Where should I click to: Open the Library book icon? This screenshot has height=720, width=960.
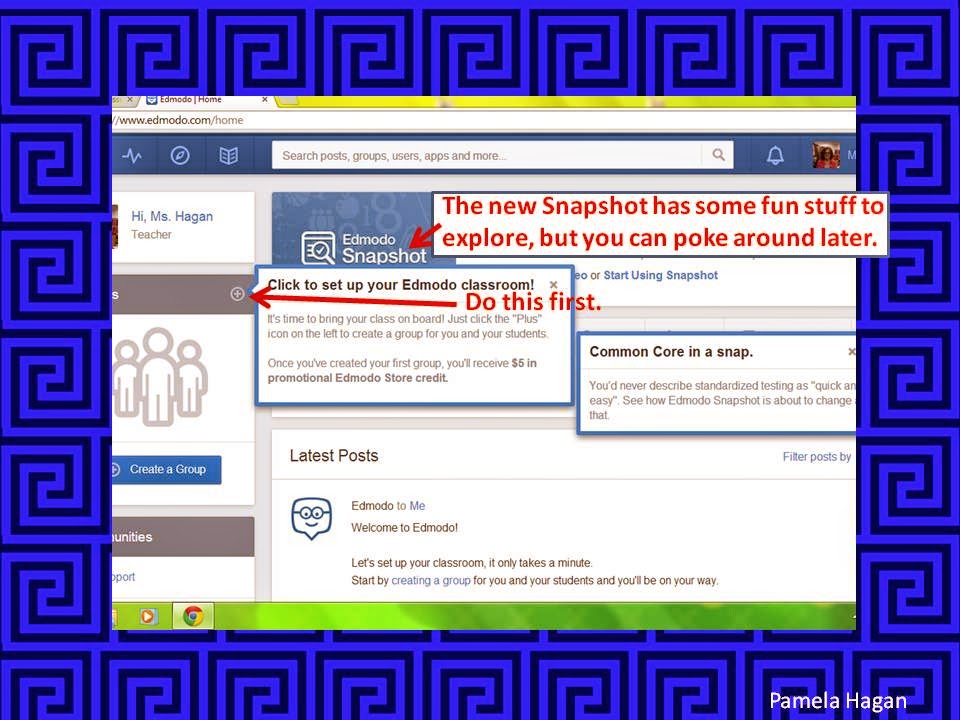(228, 156)
